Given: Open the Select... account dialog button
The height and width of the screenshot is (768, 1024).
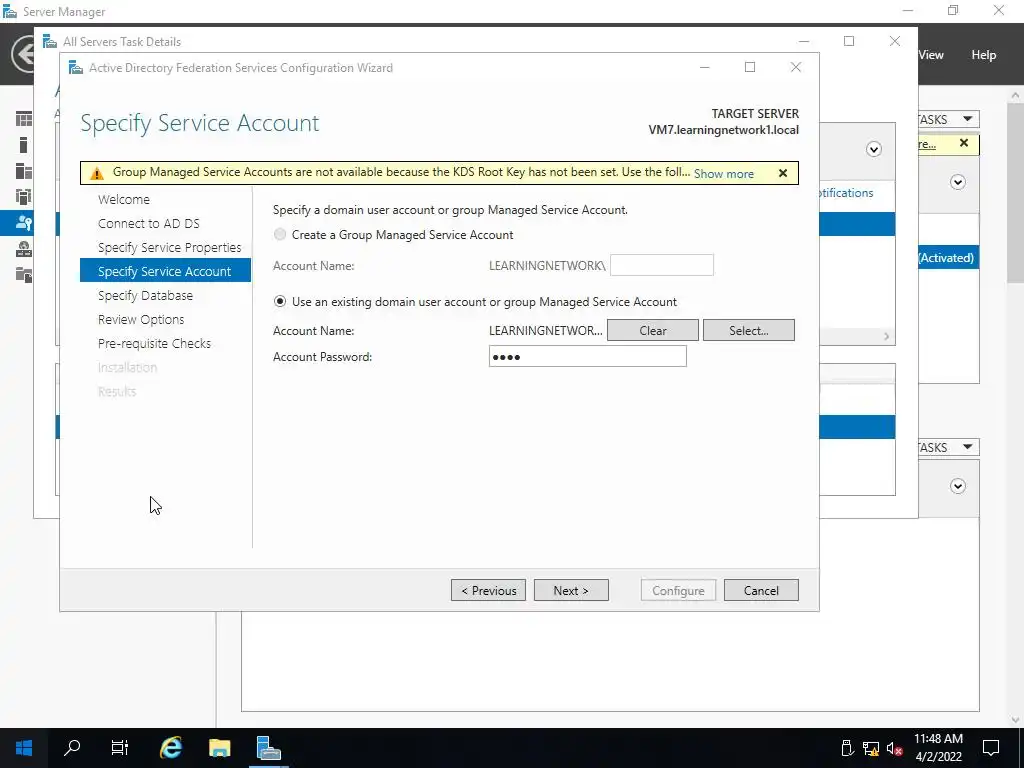Looking at the screenshot, I should pos(748,330).
